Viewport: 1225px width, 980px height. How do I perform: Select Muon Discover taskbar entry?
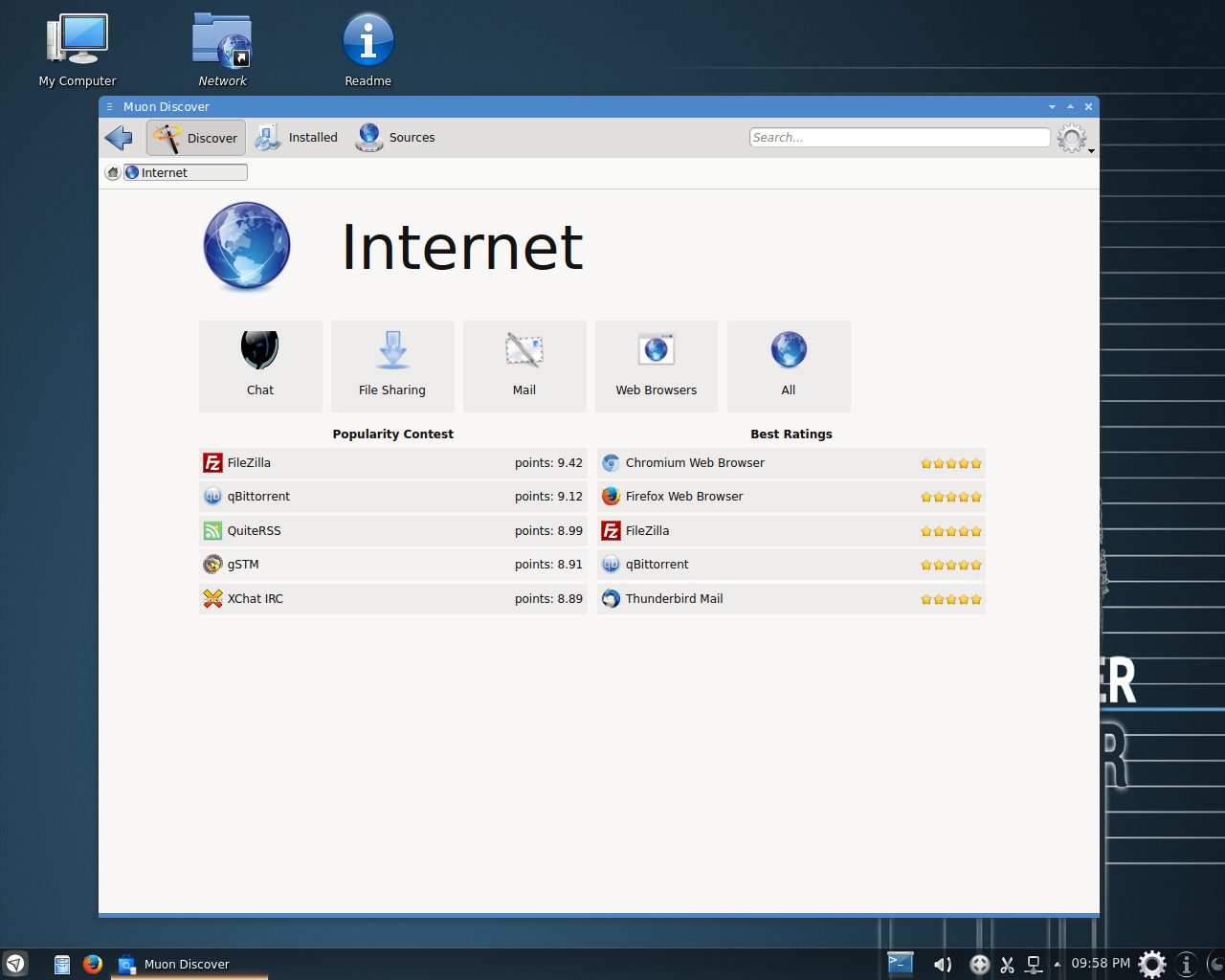[x=189, y=965]
